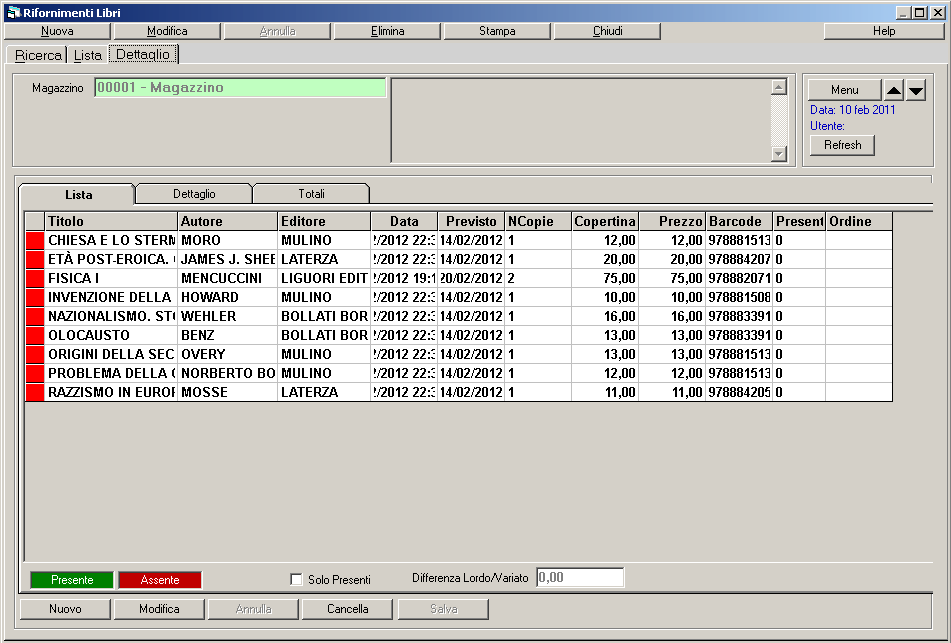Screen dimensions: 951x643
Task: Select the row CHIESA E LO STERM
Action: click(x=459, y=241)
